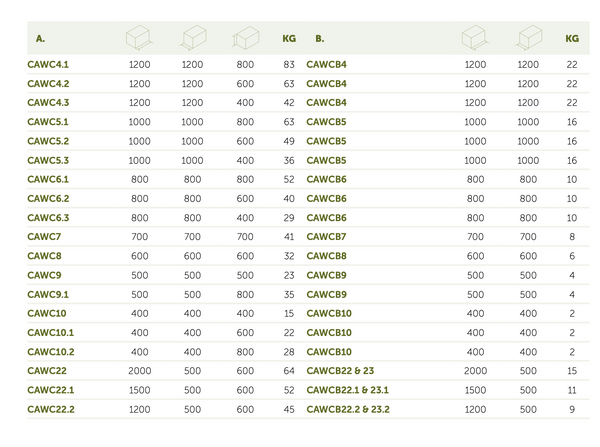Click the CAWCB22.2 & 23.2 label
Image resolution: width=600 pixels, height=447 pixels.
tap(348, 409)
